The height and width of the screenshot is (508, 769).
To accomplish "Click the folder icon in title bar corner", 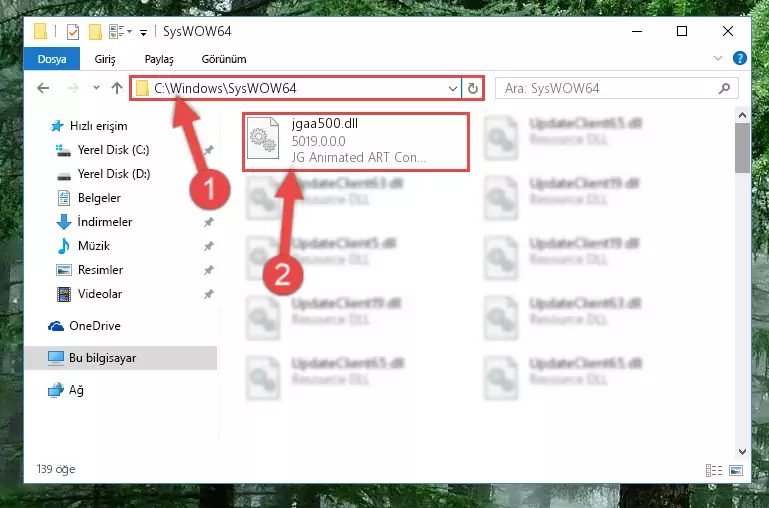I will pyautogui.click(x=41, y=31).
